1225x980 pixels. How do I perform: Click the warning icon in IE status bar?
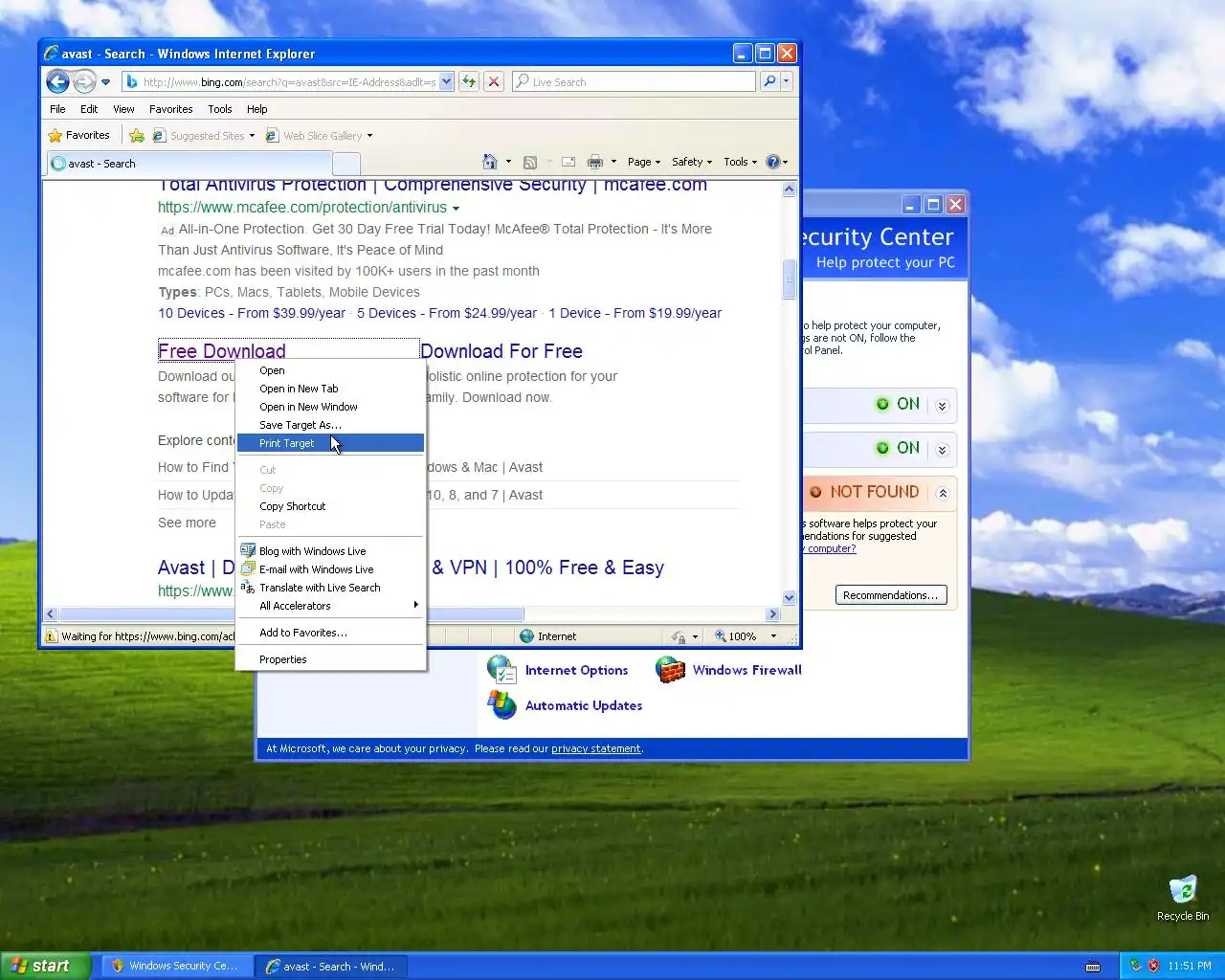[51, 636]
